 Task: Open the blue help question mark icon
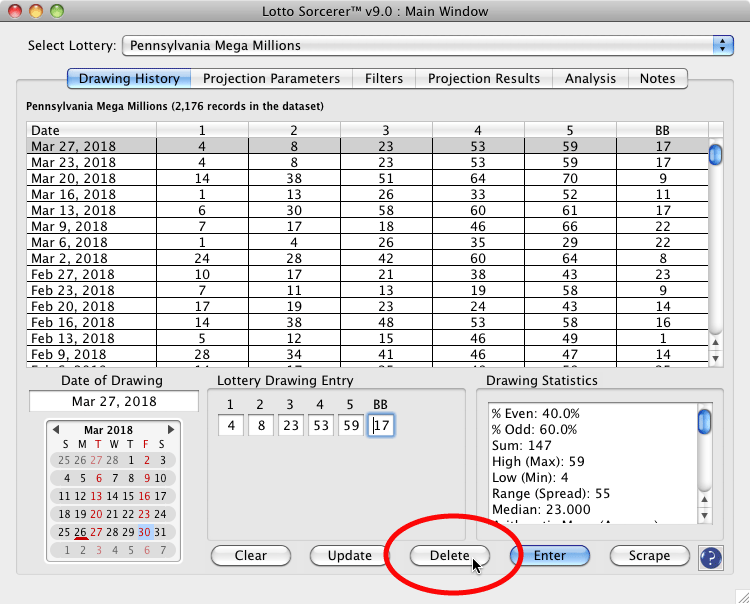tap(710, 558)
